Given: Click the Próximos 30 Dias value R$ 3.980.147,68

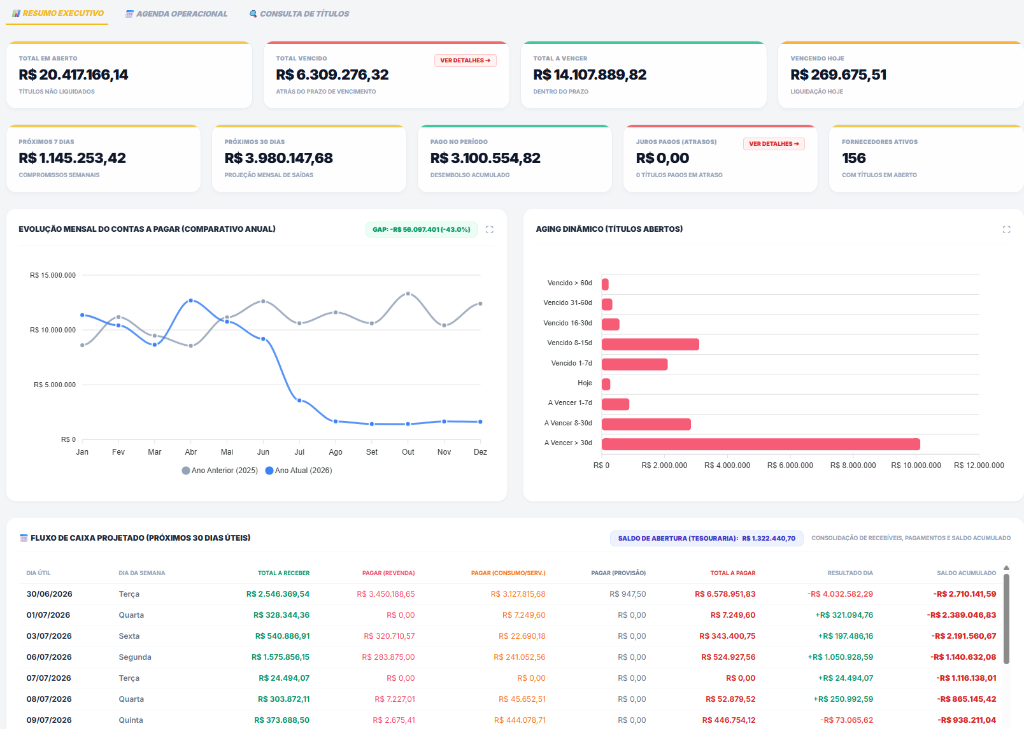Looking at the screenshot, I should tap(279, 158).
